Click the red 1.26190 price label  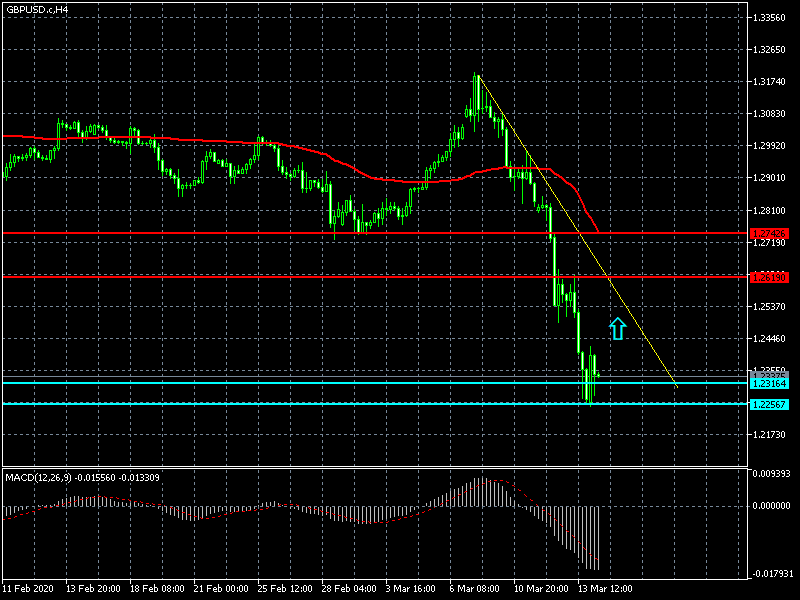tap(769, 276)
